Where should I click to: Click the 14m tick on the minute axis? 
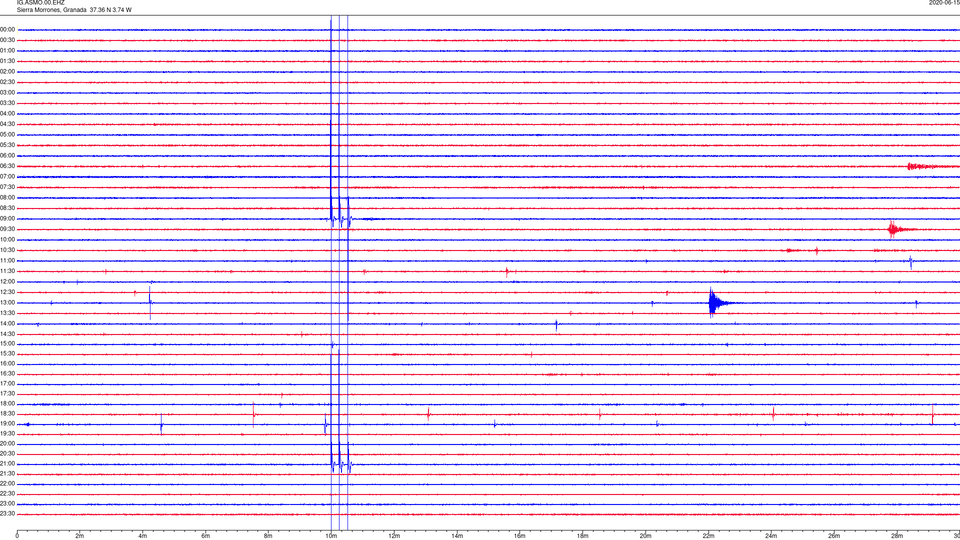(x=457, y=536)
